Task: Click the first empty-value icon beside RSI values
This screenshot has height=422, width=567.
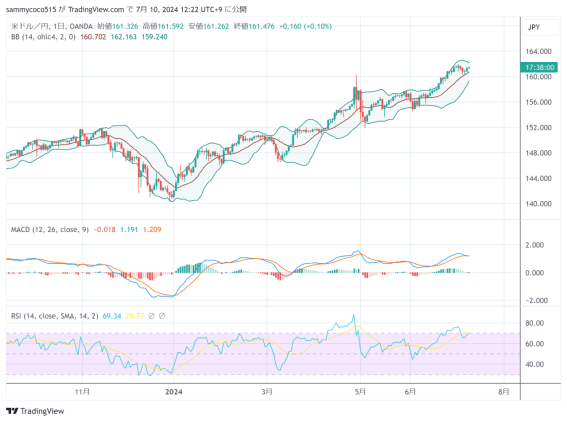Action: pos(152,316)
